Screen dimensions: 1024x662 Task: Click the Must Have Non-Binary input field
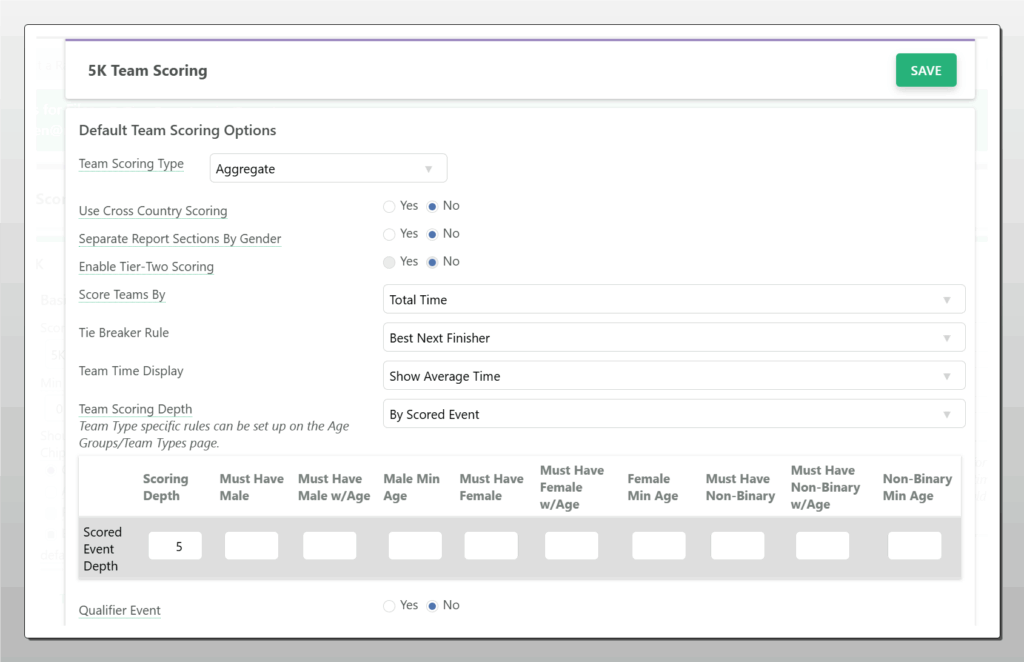(737, 546)
